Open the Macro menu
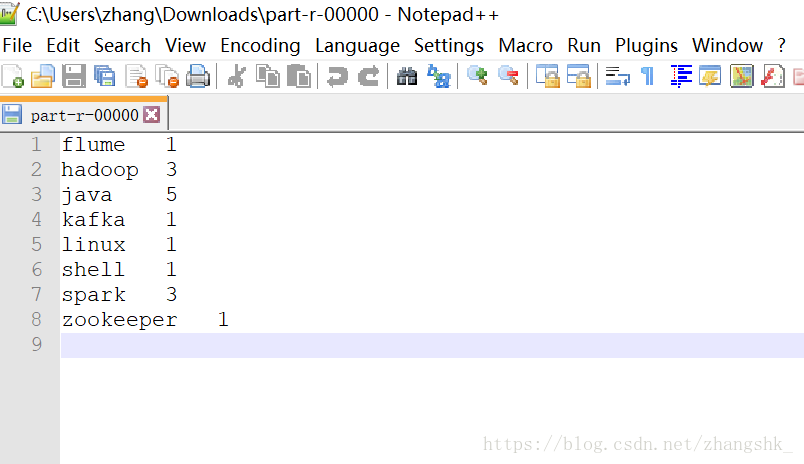 526,46
